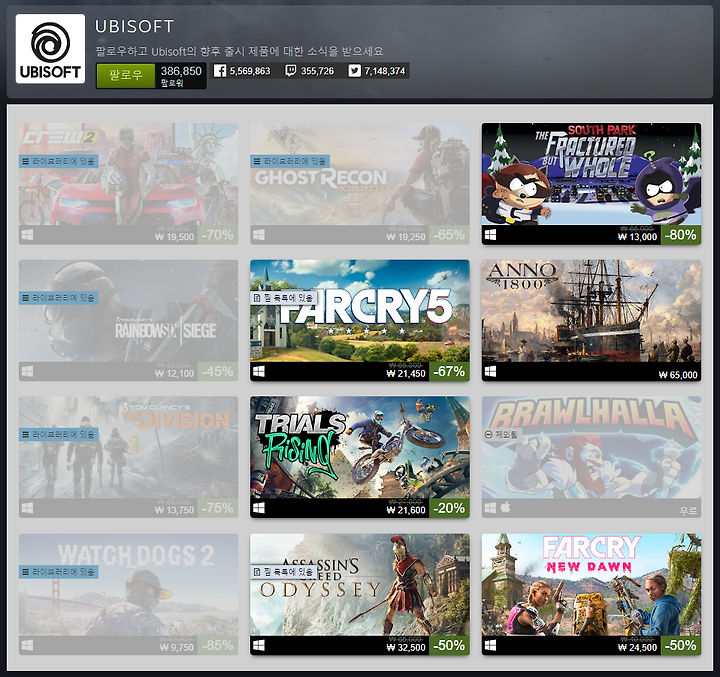The image size is (720, 677).
Task: Click the -80% South Park discount tag
Action: click(681, 235)
